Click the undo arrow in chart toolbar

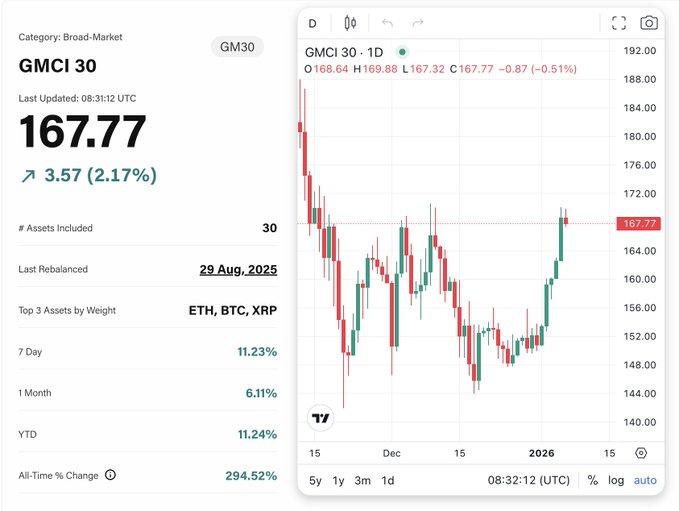tap(387, 23)
